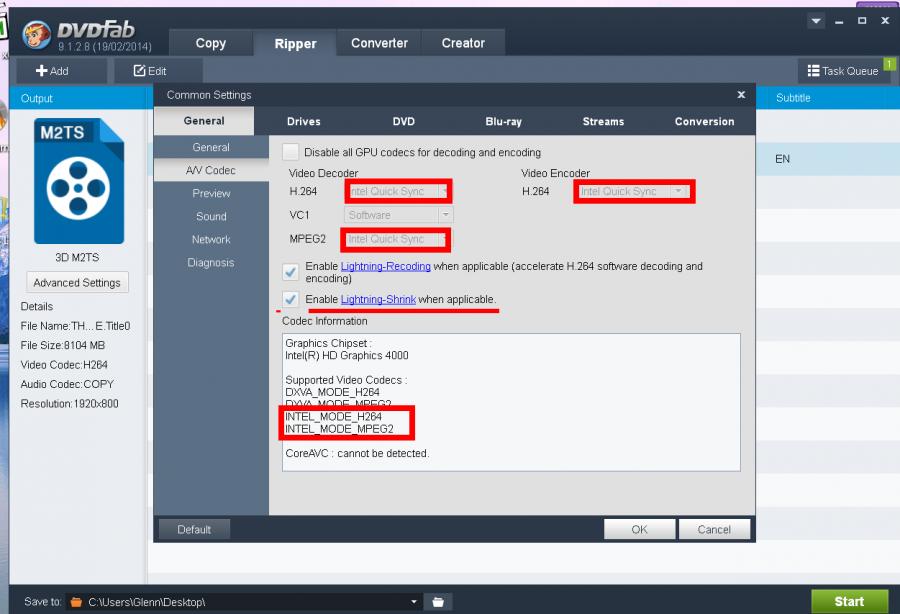Follow the Lightning-Shrink link
Viewport: 900px width, 614px height.
378,299
